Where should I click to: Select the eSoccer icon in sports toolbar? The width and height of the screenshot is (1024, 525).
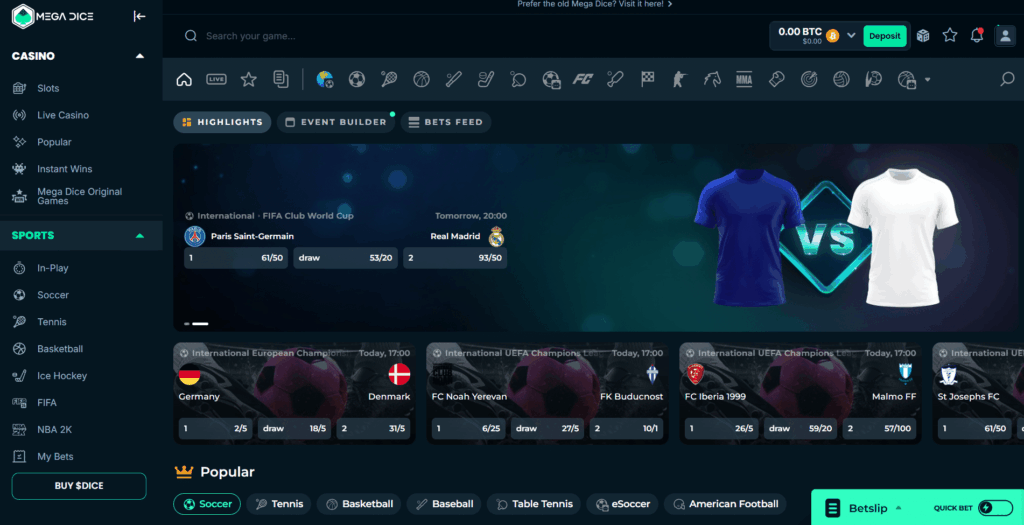551,80
